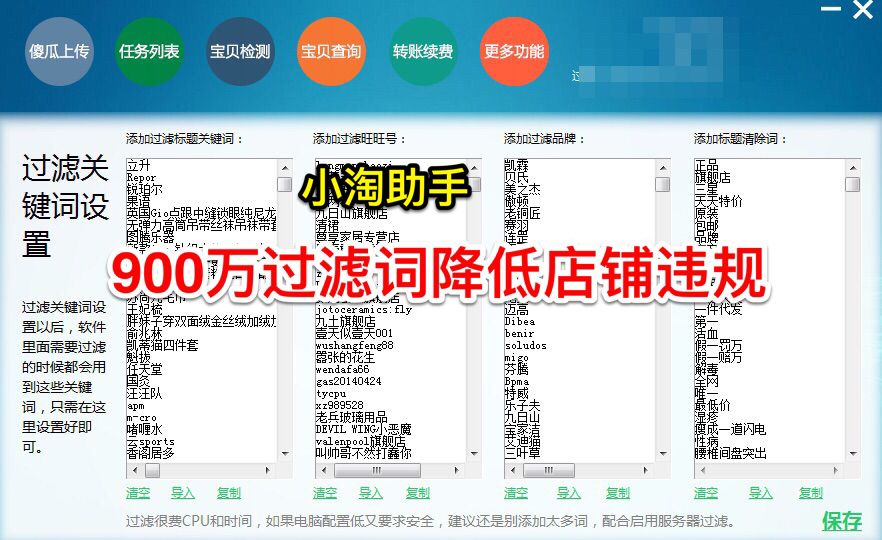Select 天天特价 in removal words list
The image size is (882, 540).
719,201
